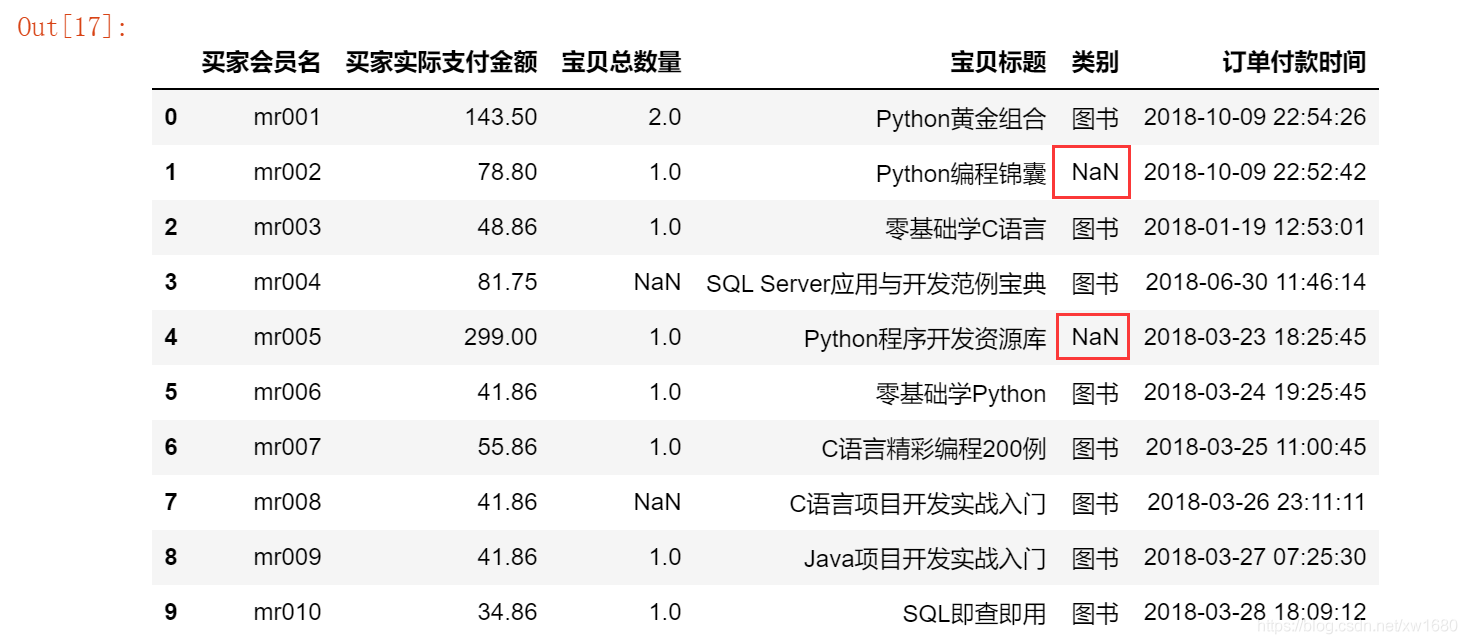Click the mr005 member cell
This screenshot has width=1467, height=644.
287,337
